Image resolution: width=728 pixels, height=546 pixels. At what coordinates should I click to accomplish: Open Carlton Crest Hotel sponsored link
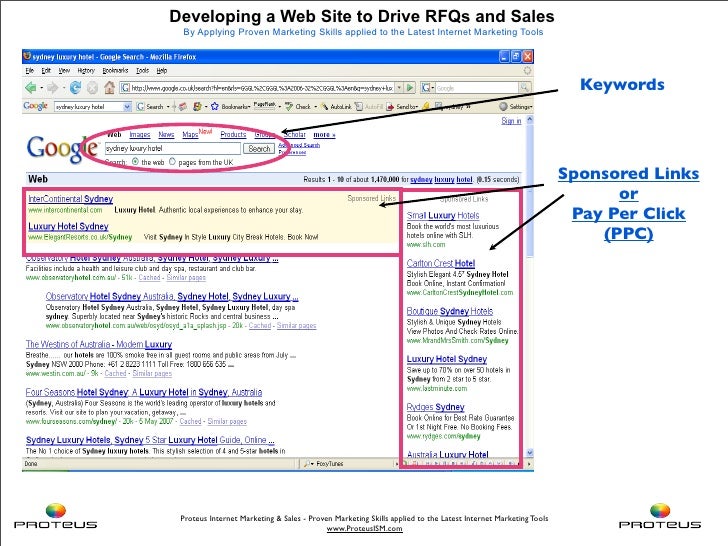[x=441, y=263]
